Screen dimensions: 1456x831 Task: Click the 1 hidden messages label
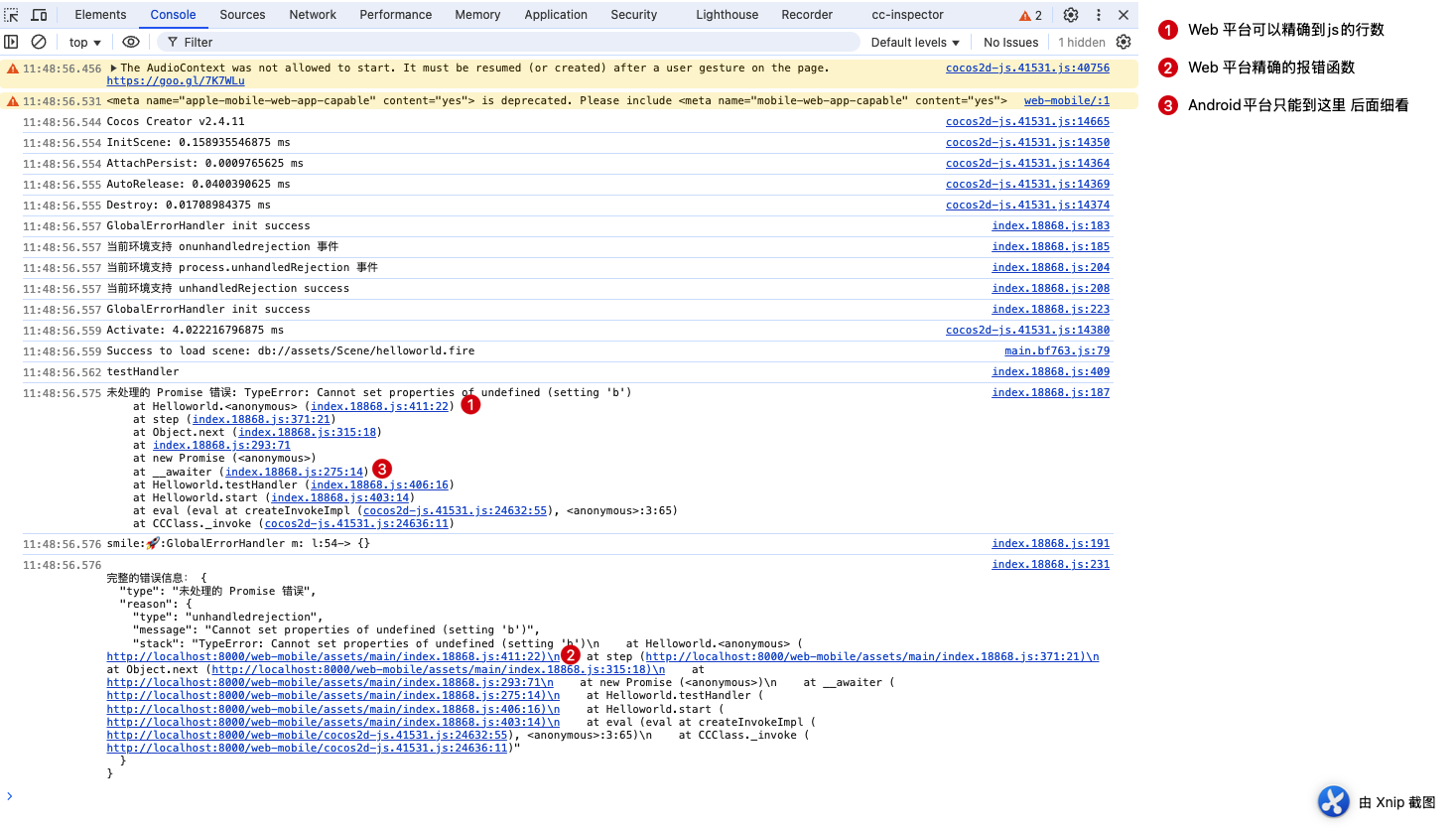1082,43
